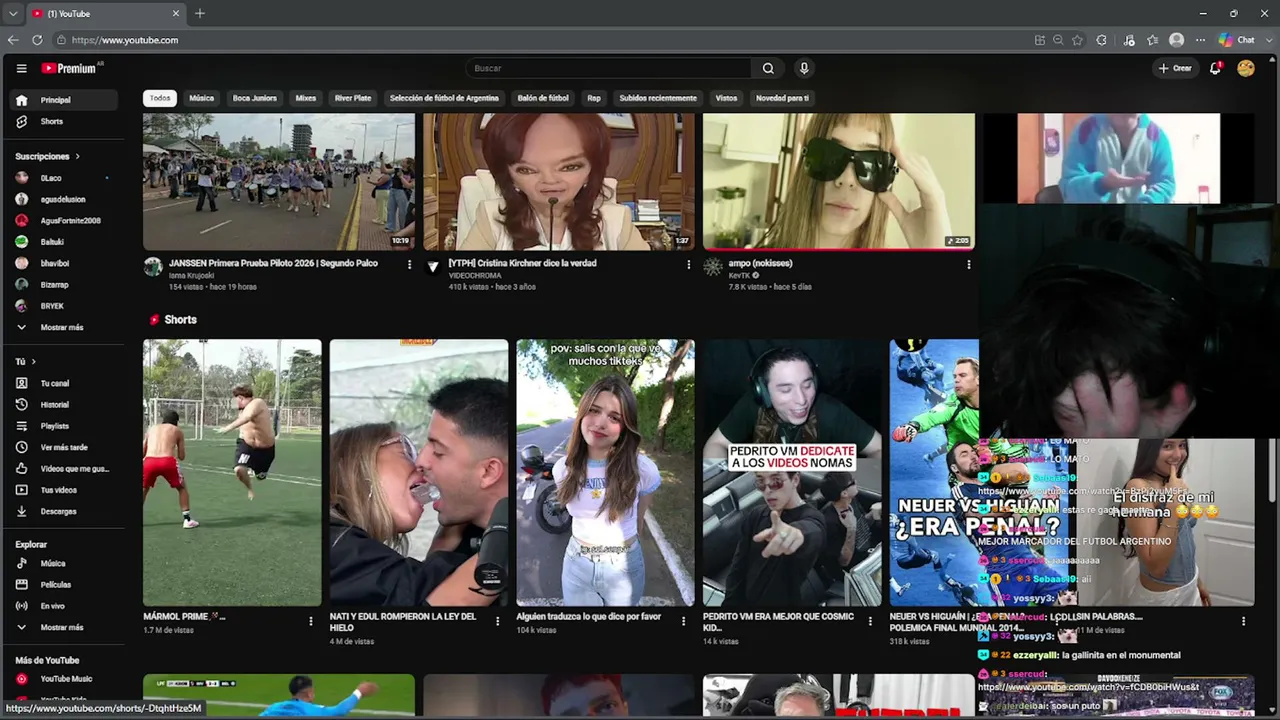Open Playlists in the sidebar
The image size is (1280, 720).
pyautogui.click(x=62, y=426)
